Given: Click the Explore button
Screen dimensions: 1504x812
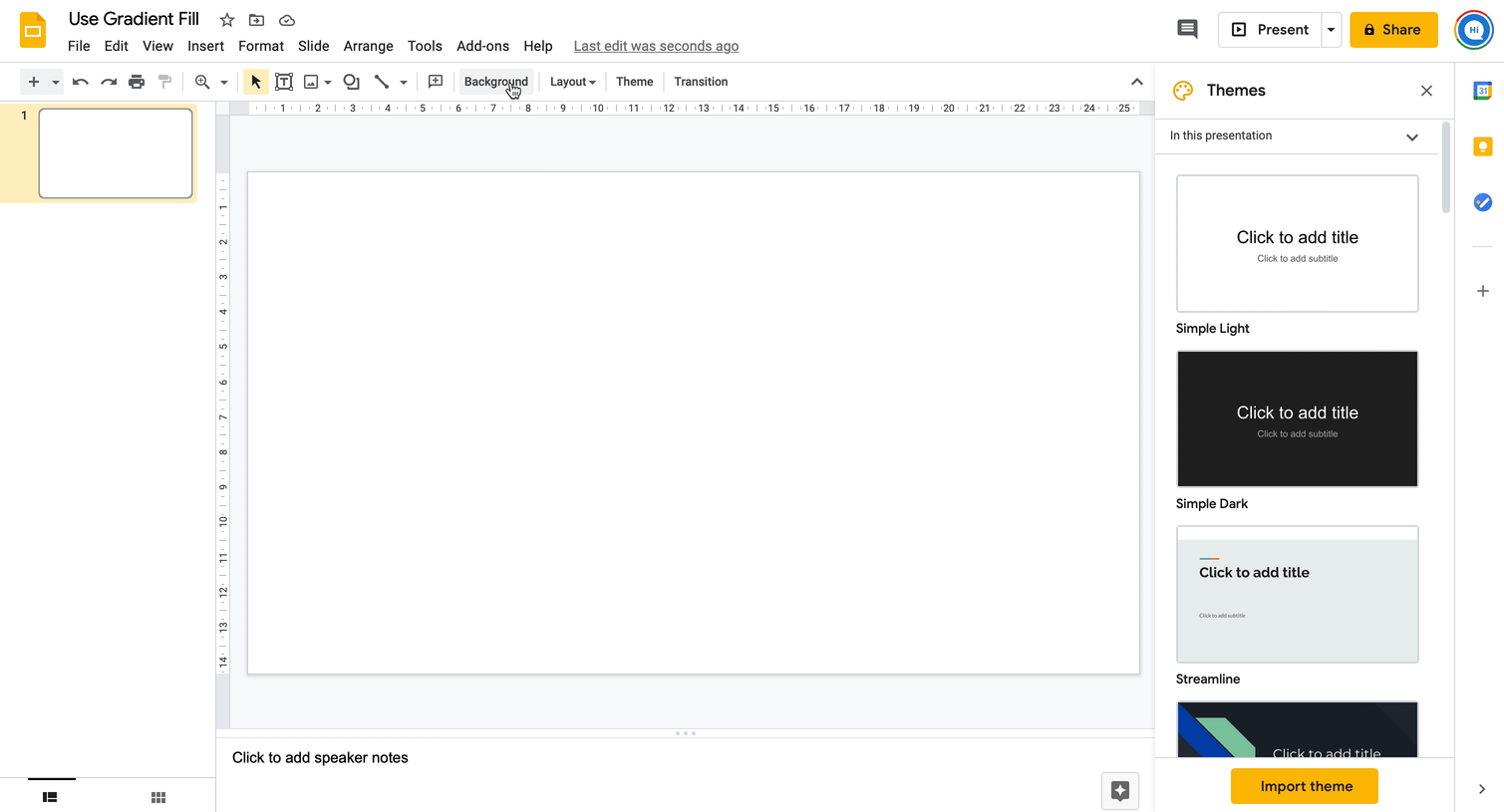Looking at the screenshot, I should tap(1120, 791).
